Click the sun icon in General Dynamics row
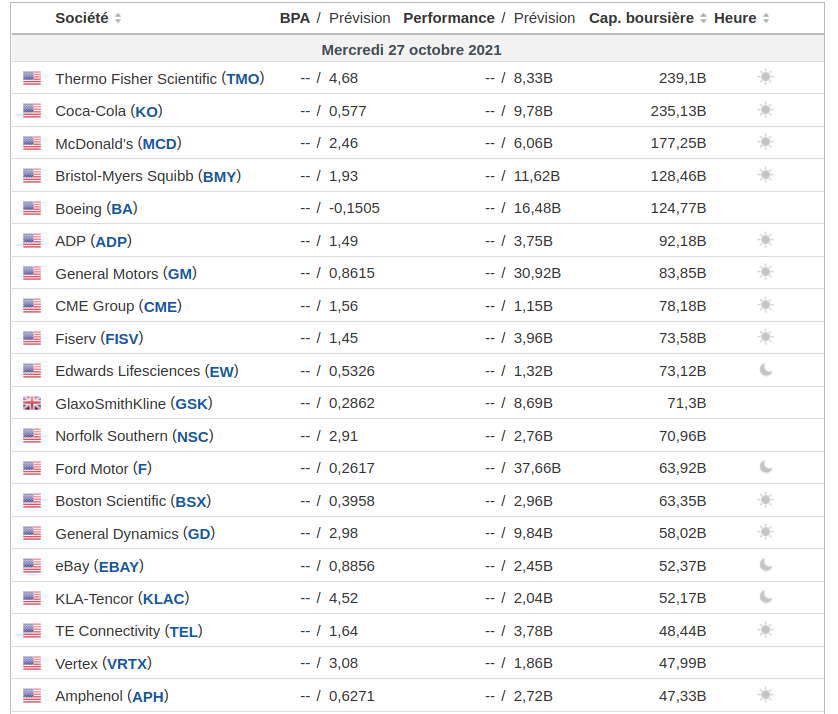 [x=765, y=532]
